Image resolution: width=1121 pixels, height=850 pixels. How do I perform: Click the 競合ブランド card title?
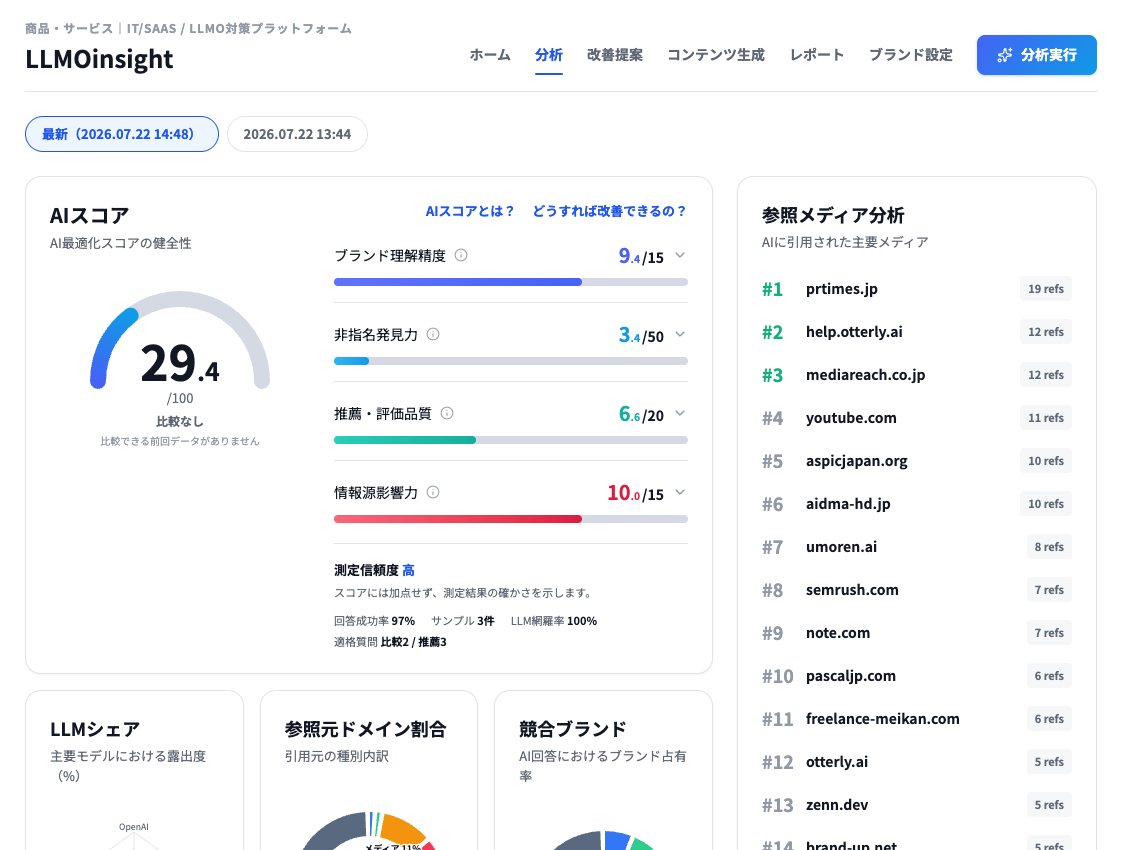(573, 729)
